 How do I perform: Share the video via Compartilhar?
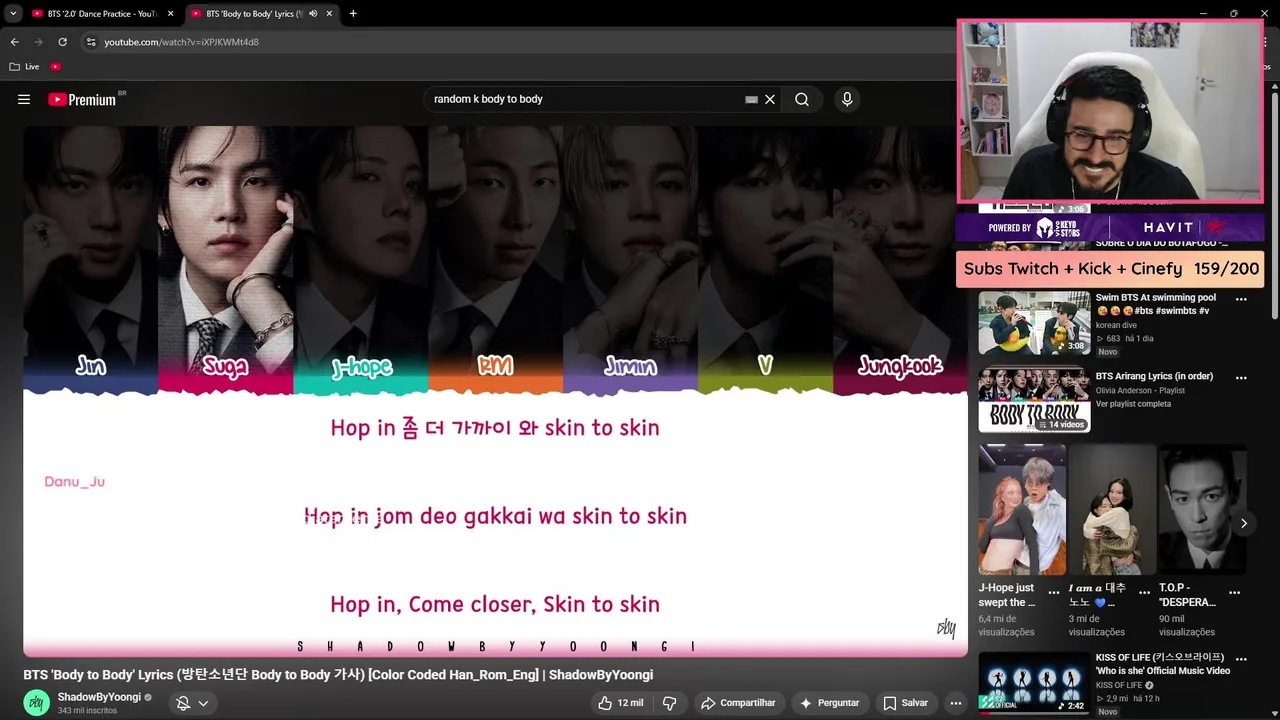738,703
